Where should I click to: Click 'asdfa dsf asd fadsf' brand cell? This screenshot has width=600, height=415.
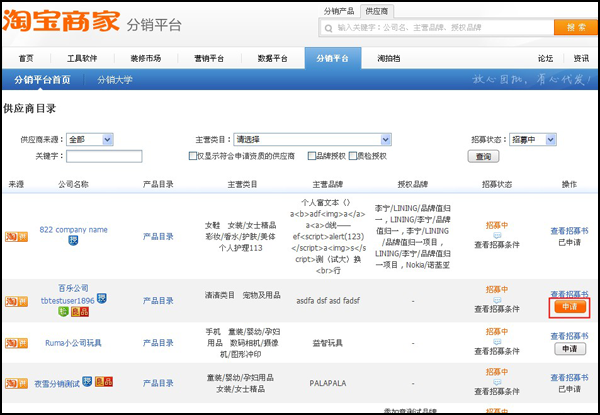(328, 301)
